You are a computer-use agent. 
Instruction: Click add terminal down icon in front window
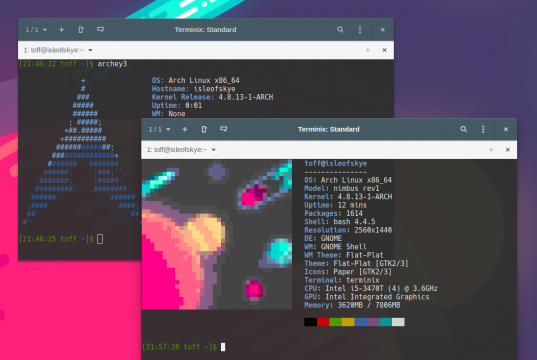224,129
